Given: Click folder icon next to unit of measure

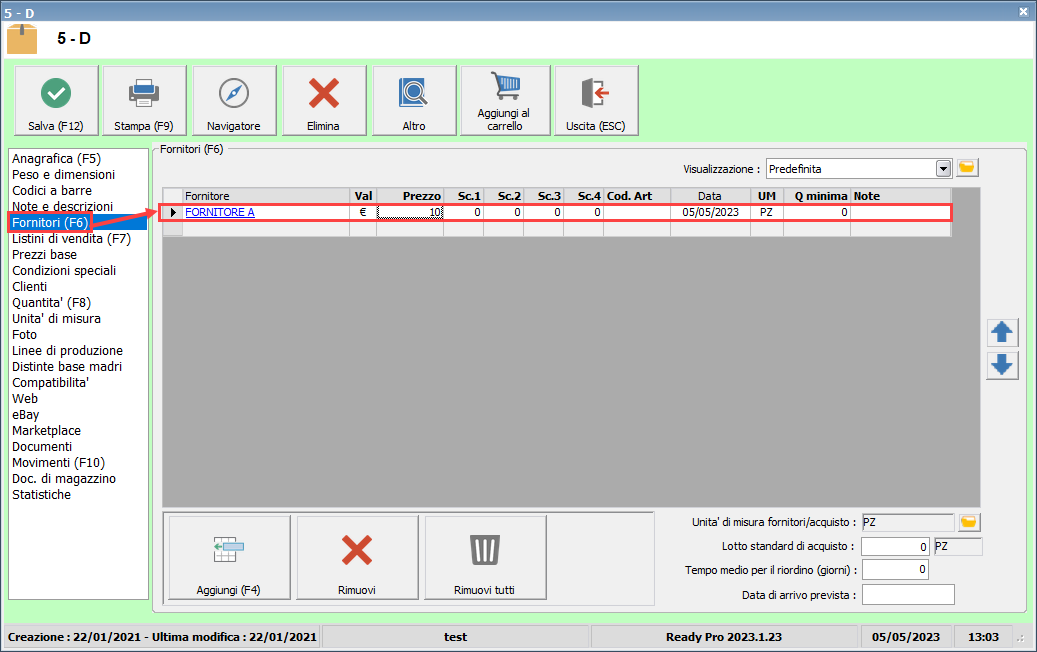Looking at the screenshot, I should (x=969, y=522).
